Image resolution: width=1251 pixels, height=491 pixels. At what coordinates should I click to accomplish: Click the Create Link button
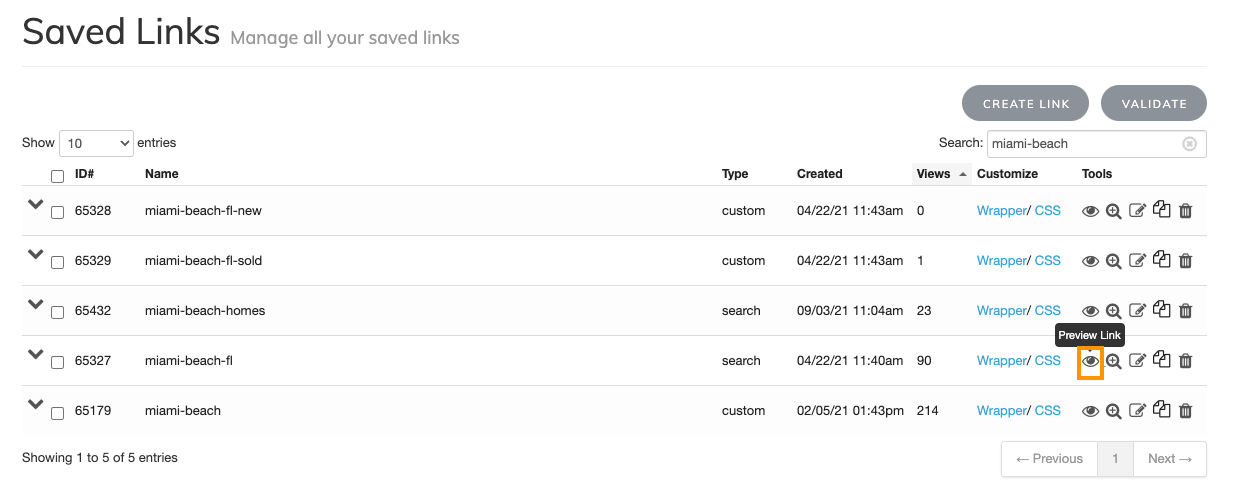(1026, 104)
